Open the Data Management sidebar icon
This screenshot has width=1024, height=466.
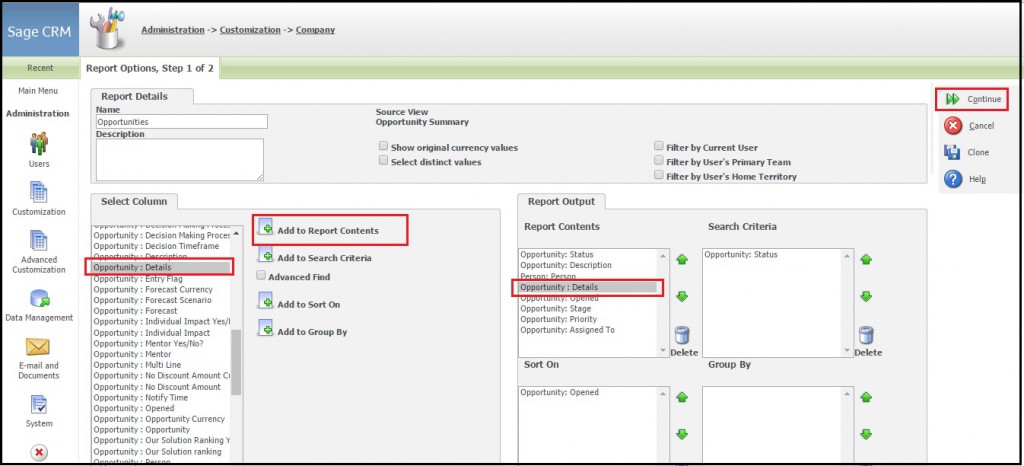[39, 298]
